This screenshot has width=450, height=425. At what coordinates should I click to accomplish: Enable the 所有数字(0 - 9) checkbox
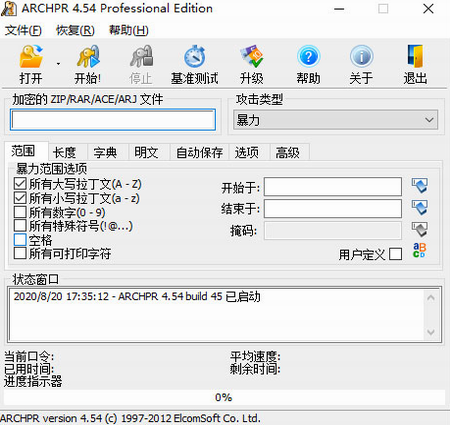pyautogui.click(x=20, y=211)
